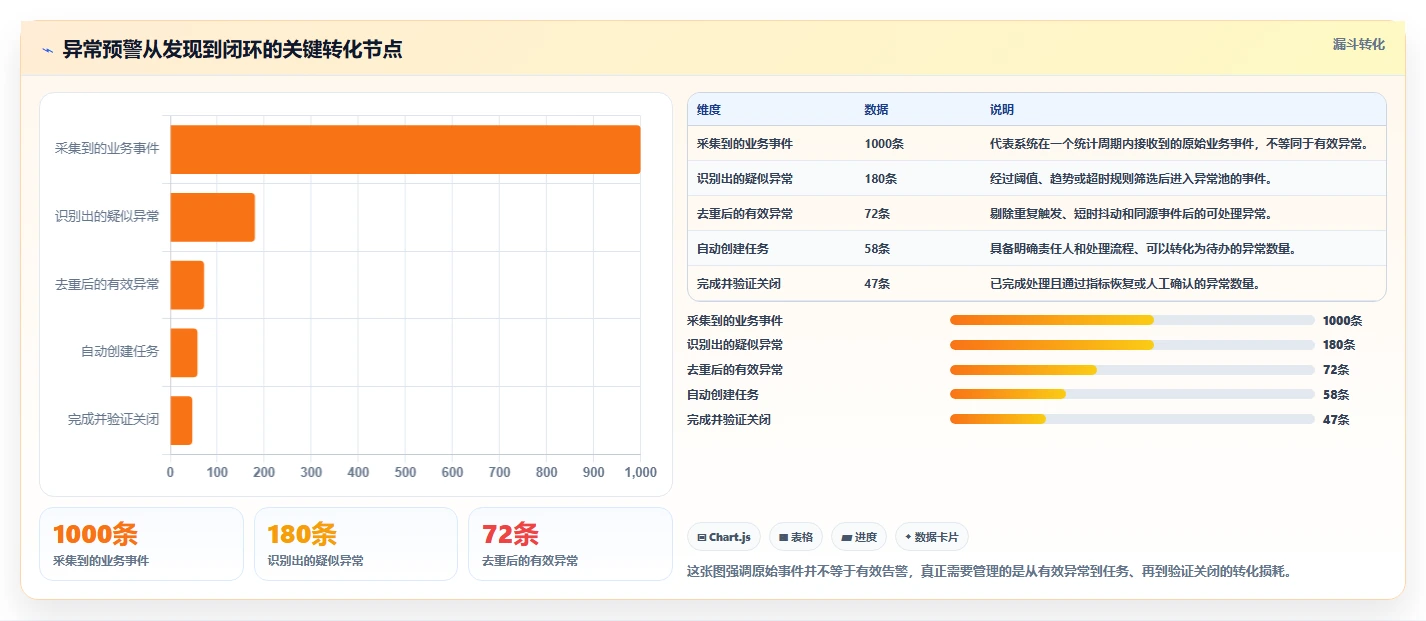Click the lightning icon beside the title
The width and height of the screenshot is (1426, 621).
pyautogui.click(x=47, y=50)
